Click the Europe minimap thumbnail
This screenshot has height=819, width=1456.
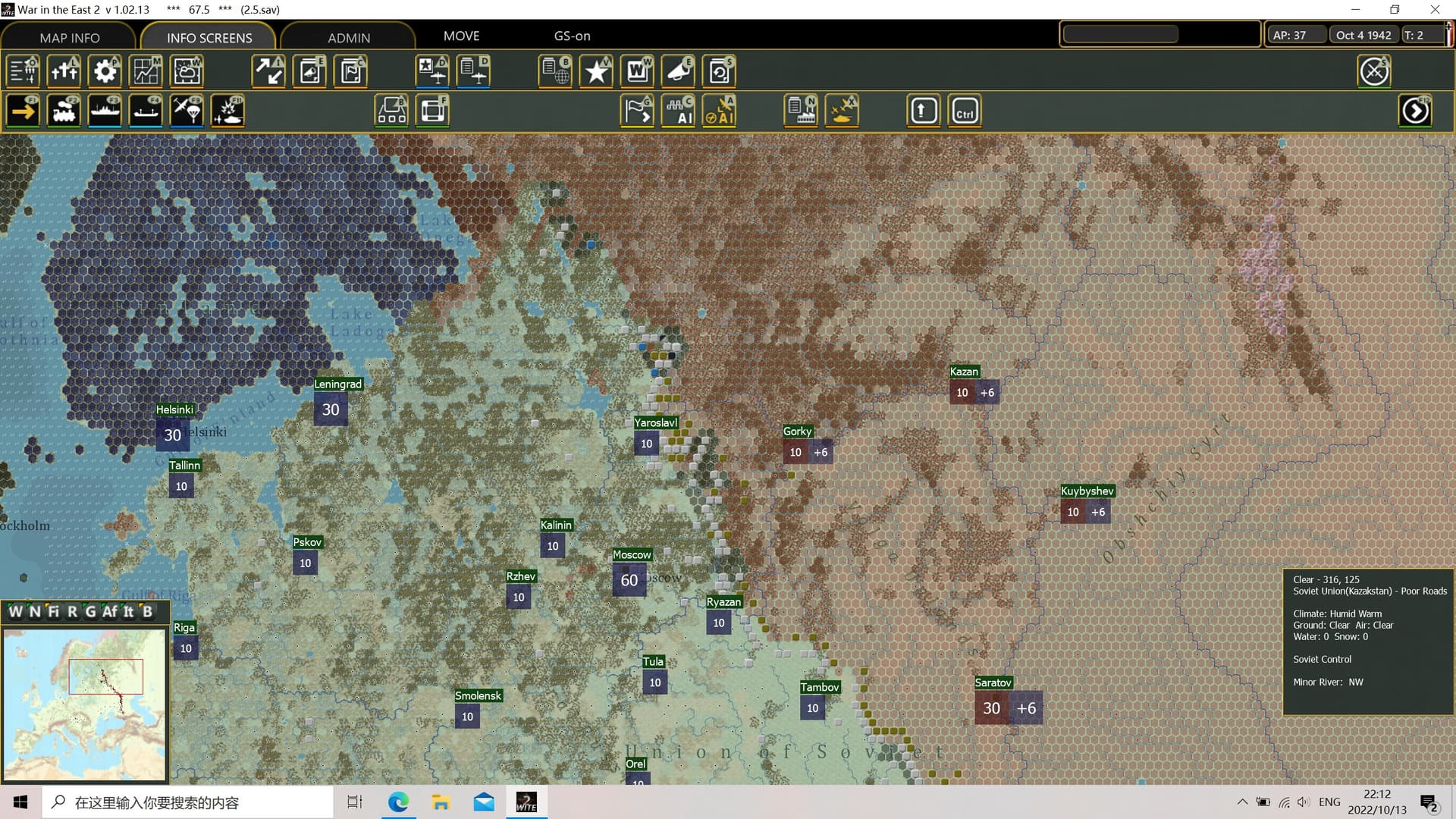click(84, 704)
